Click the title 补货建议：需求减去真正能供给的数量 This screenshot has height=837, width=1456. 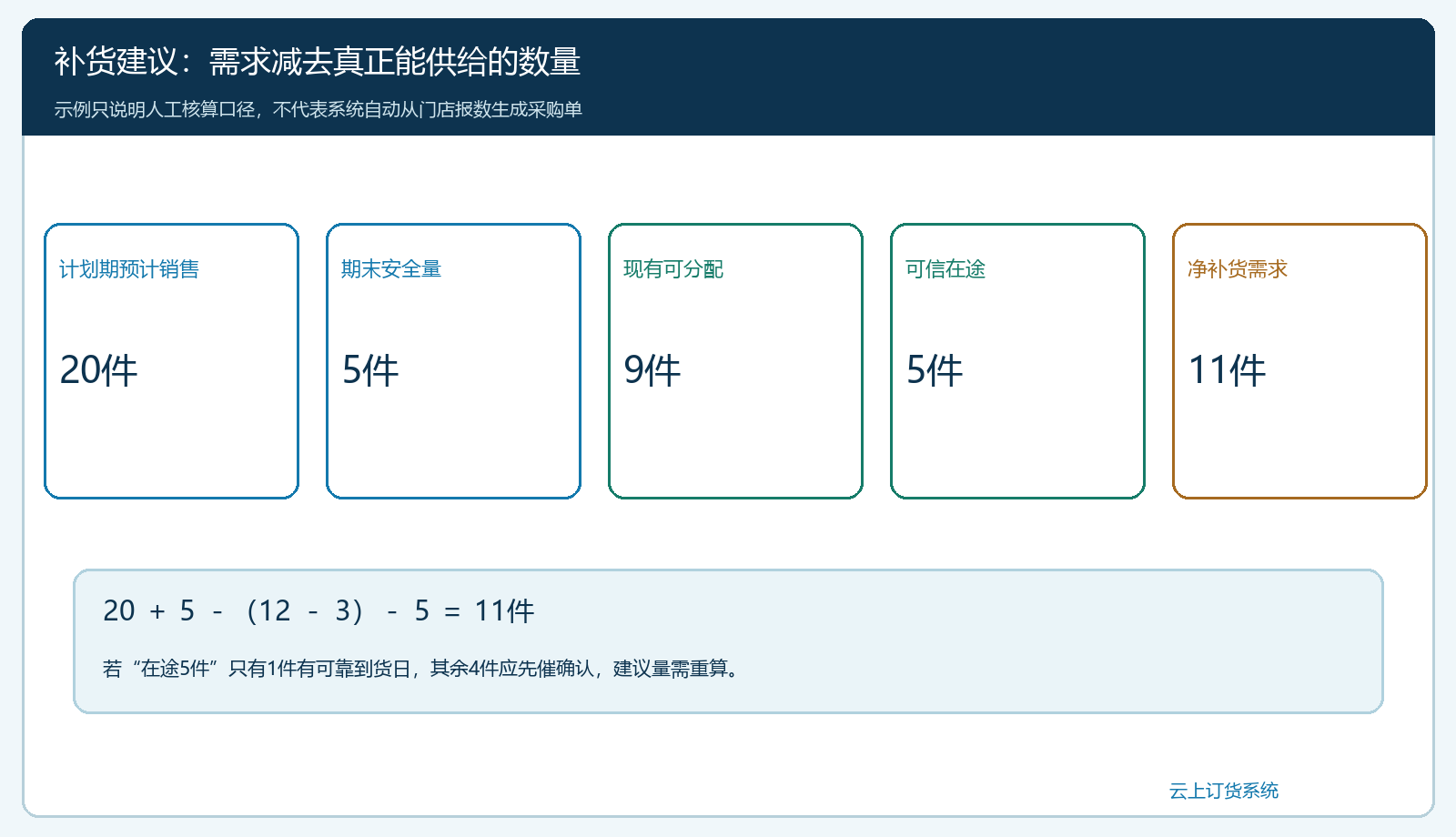[x=318, y=62]
